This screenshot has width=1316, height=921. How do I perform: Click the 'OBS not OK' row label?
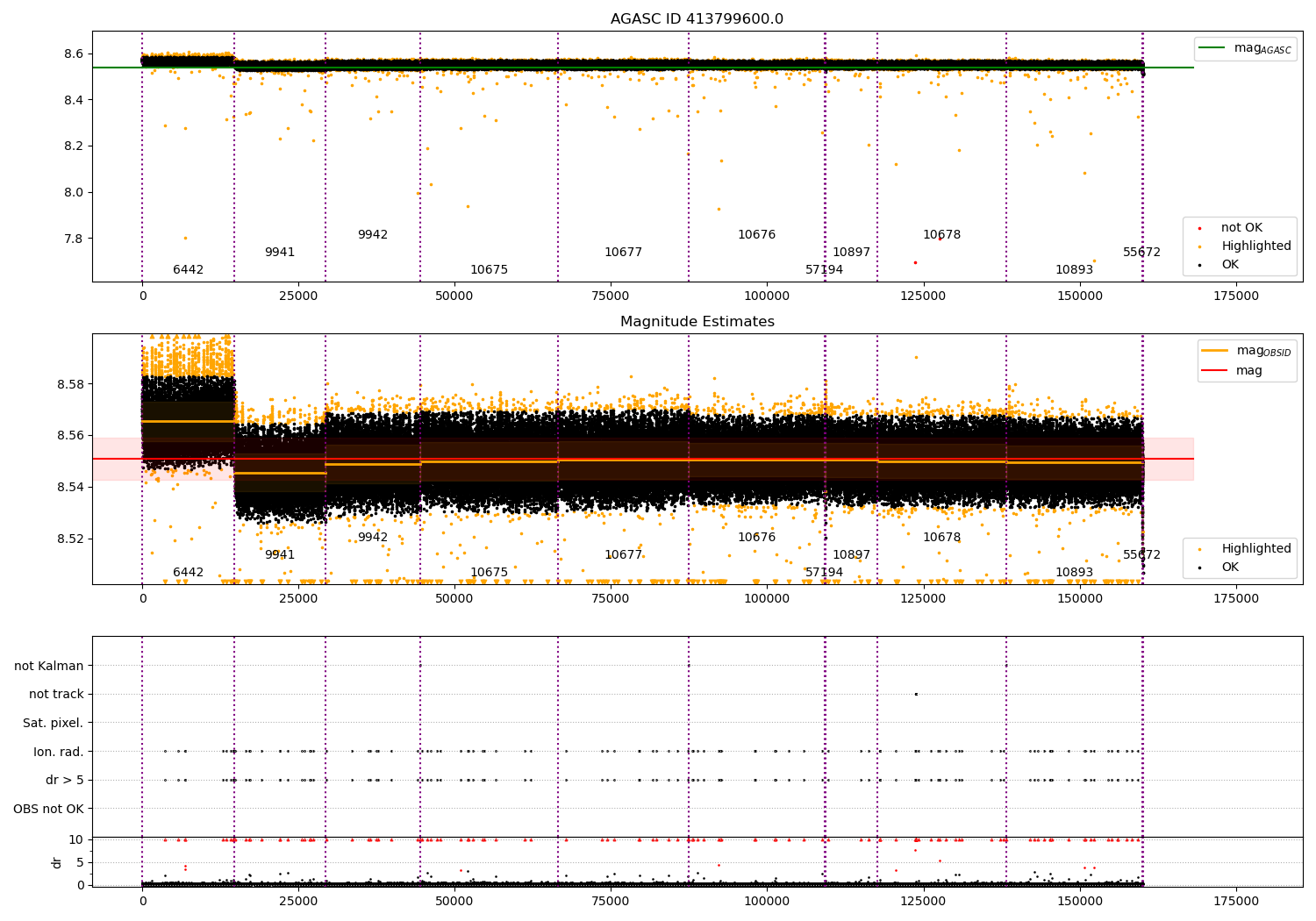click(49, 809)
